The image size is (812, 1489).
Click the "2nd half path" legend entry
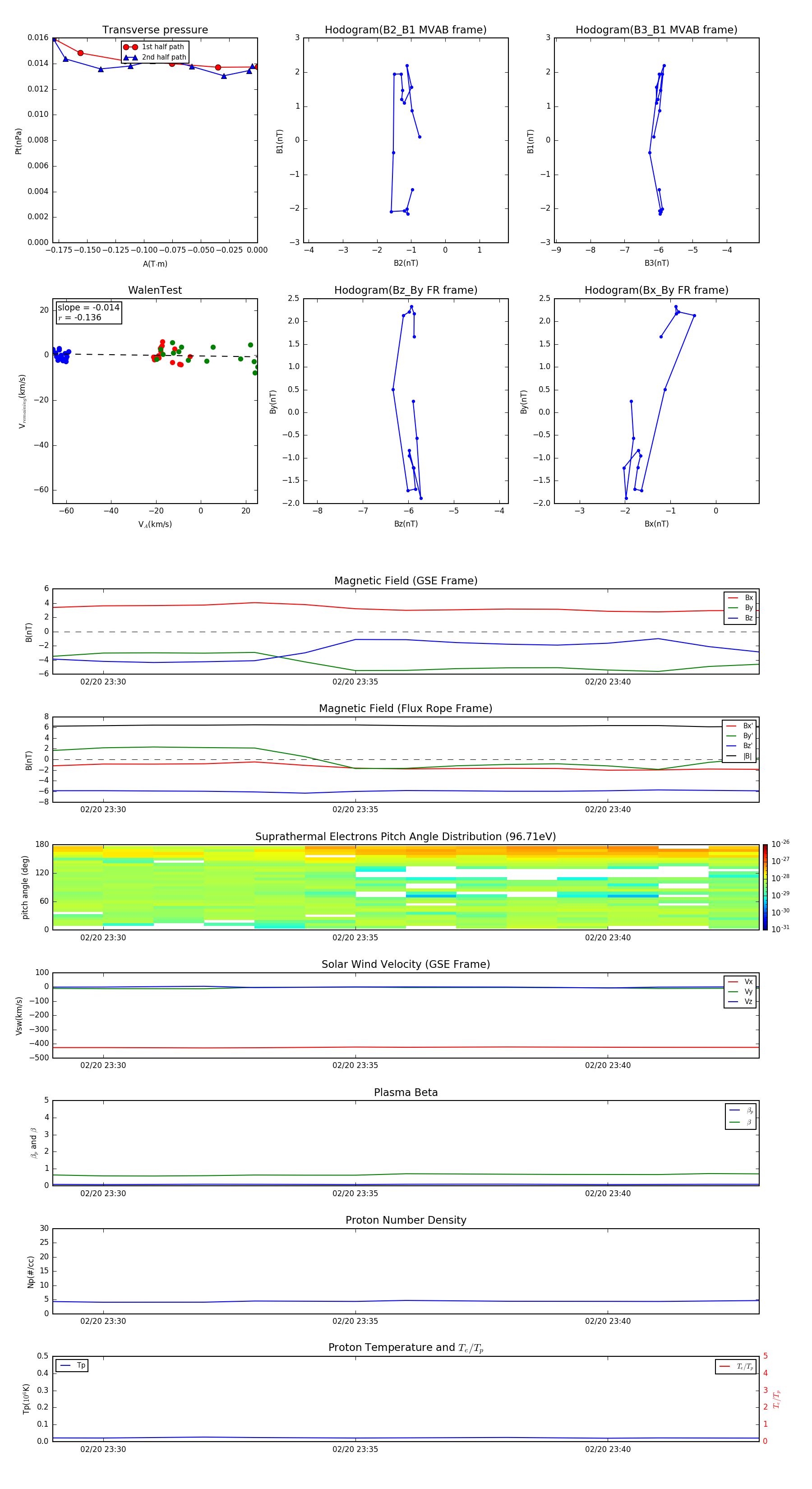[156, 57]
